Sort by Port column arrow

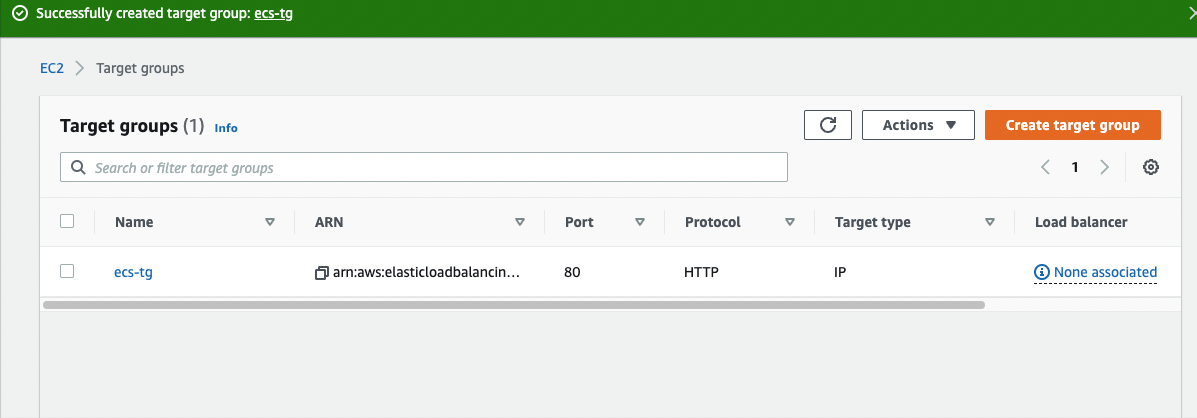click(x=640, y=222)
